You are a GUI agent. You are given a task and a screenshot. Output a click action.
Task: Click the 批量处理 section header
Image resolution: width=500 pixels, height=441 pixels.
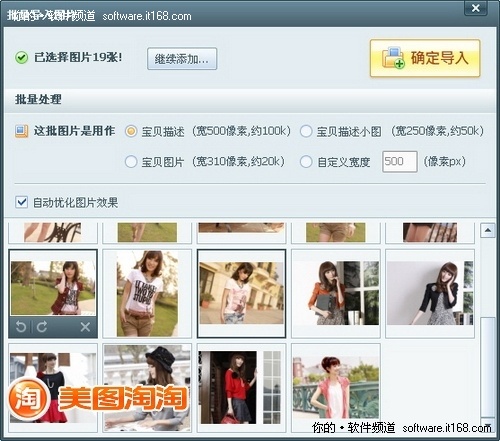click(38, 99)
